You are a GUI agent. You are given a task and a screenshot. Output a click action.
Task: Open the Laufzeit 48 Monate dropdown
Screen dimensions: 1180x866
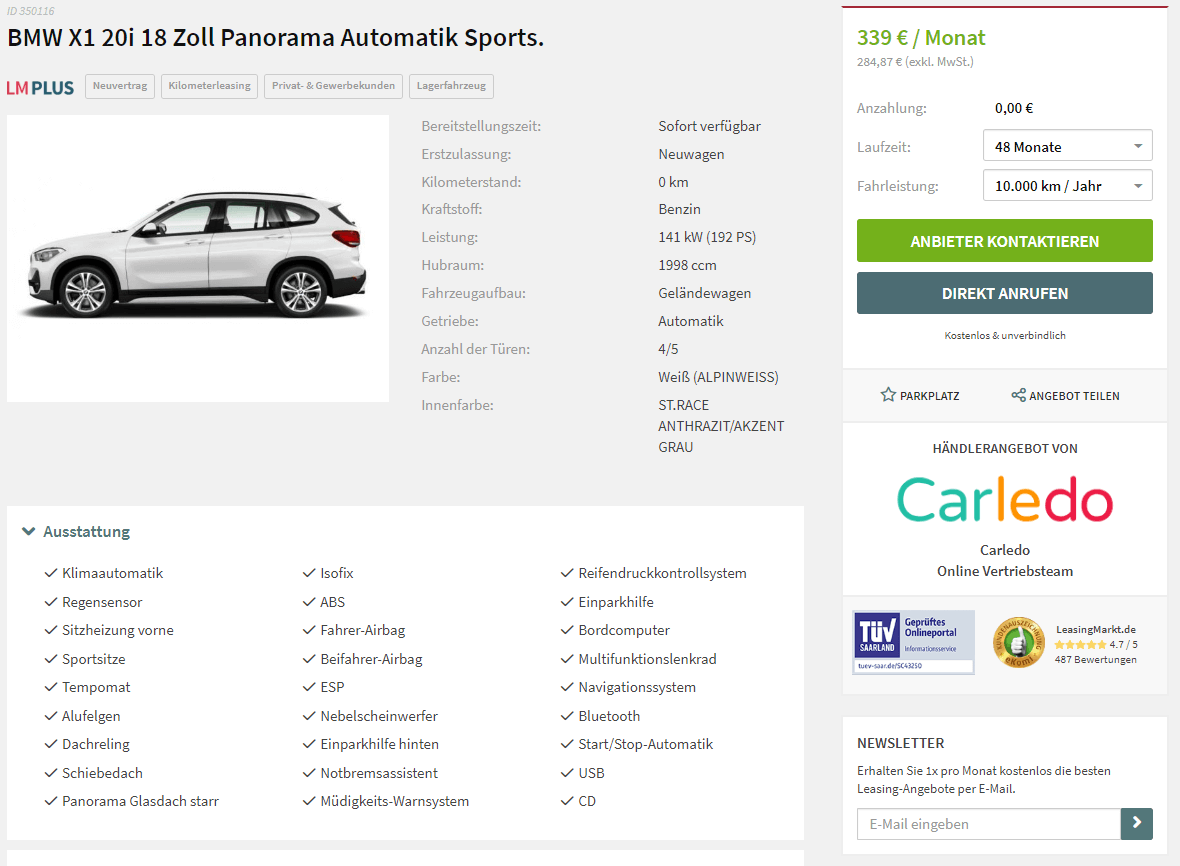click(1067, 146)
